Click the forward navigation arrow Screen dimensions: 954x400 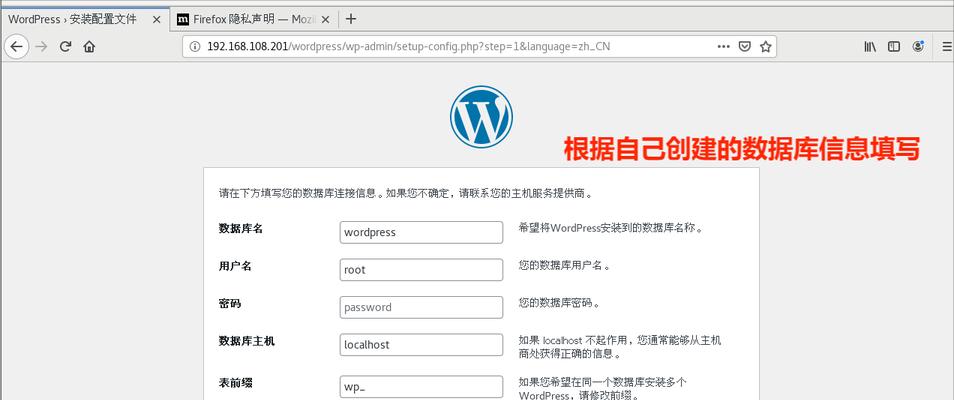41,46
